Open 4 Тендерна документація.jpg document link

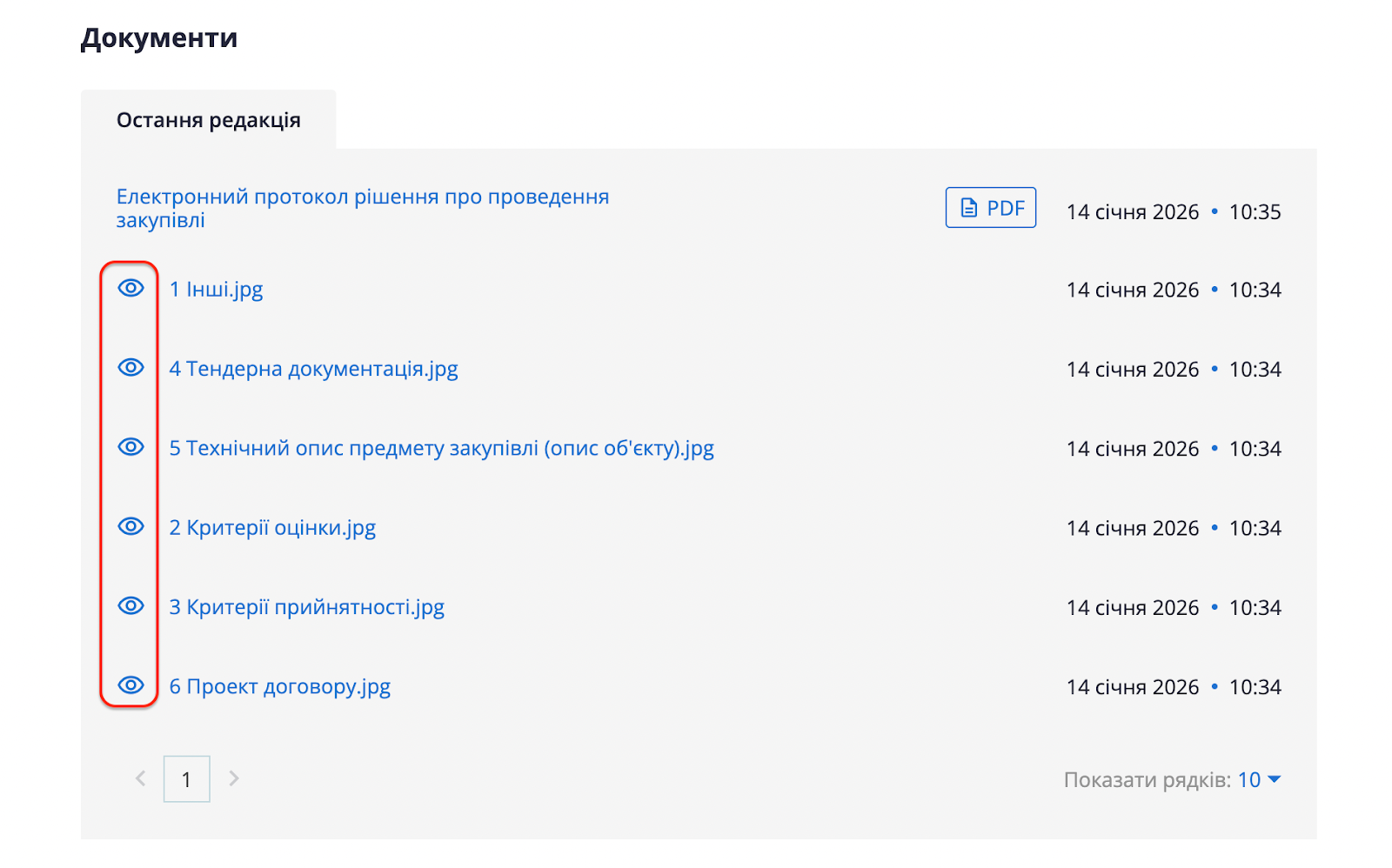tap(313, 369)
